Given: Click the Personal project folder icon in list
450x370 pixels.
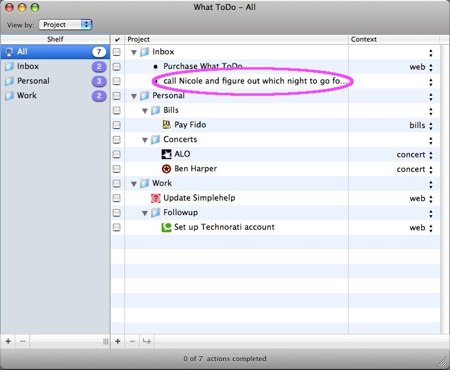Looking at the screenshot, I should 145,96.
